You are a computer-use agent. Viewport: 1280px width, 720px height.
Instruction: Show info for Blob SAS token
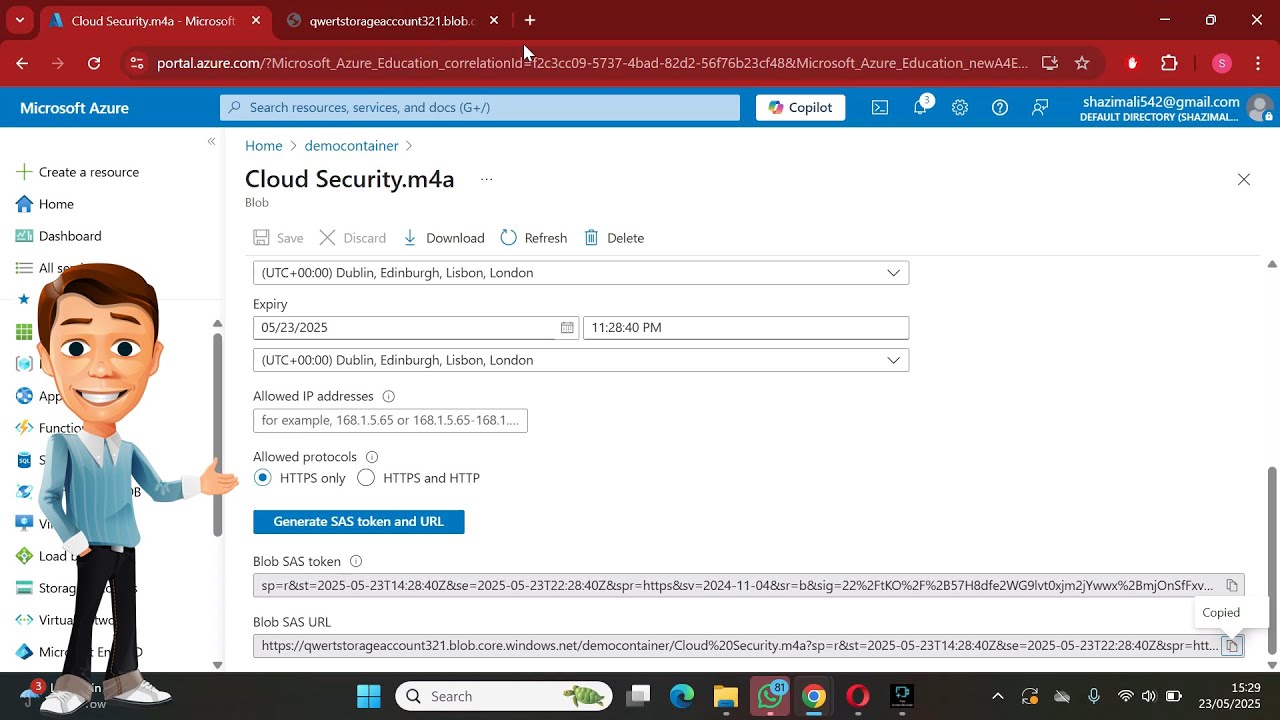pyautogui.click(x=356, y=562)
